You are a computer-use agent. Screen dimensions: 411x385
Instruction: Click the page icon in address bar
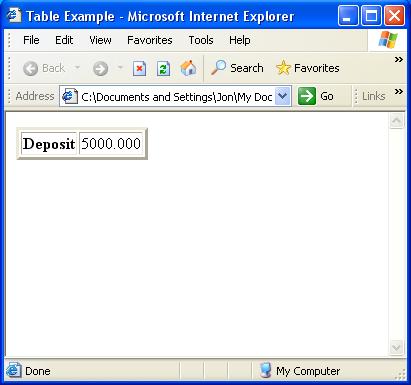[70, 96]
